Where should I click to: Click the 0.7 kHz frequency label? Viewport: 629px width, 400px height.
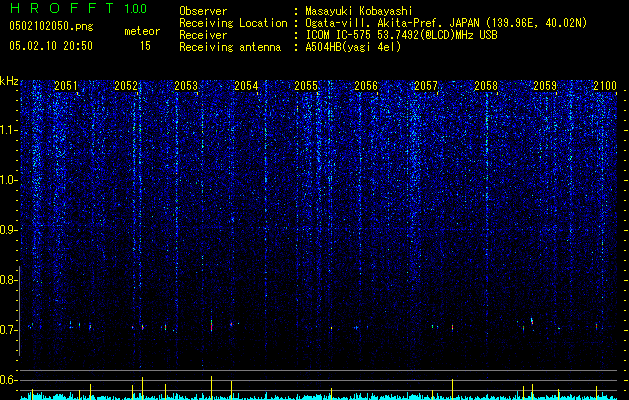pyautogui.click(x=8, y=330)
